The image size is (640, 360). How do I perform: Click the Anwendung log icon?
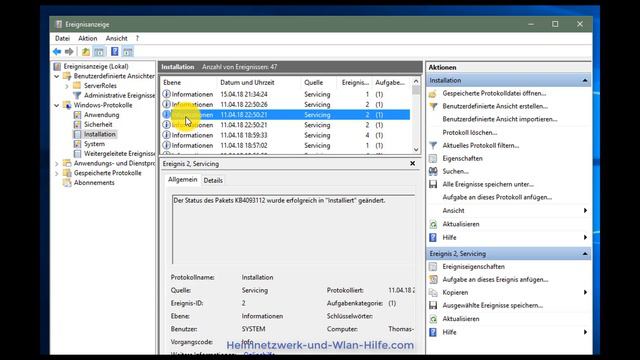click(77, 115)
